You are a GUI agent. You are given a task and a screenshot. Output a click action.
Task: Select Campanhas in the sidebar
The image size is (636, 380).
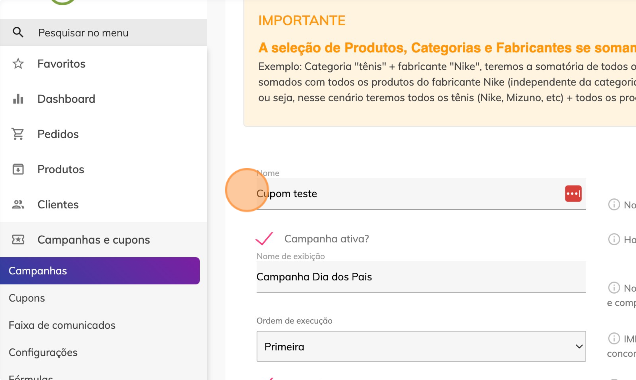pyautogui.click(x=100, y=271)
